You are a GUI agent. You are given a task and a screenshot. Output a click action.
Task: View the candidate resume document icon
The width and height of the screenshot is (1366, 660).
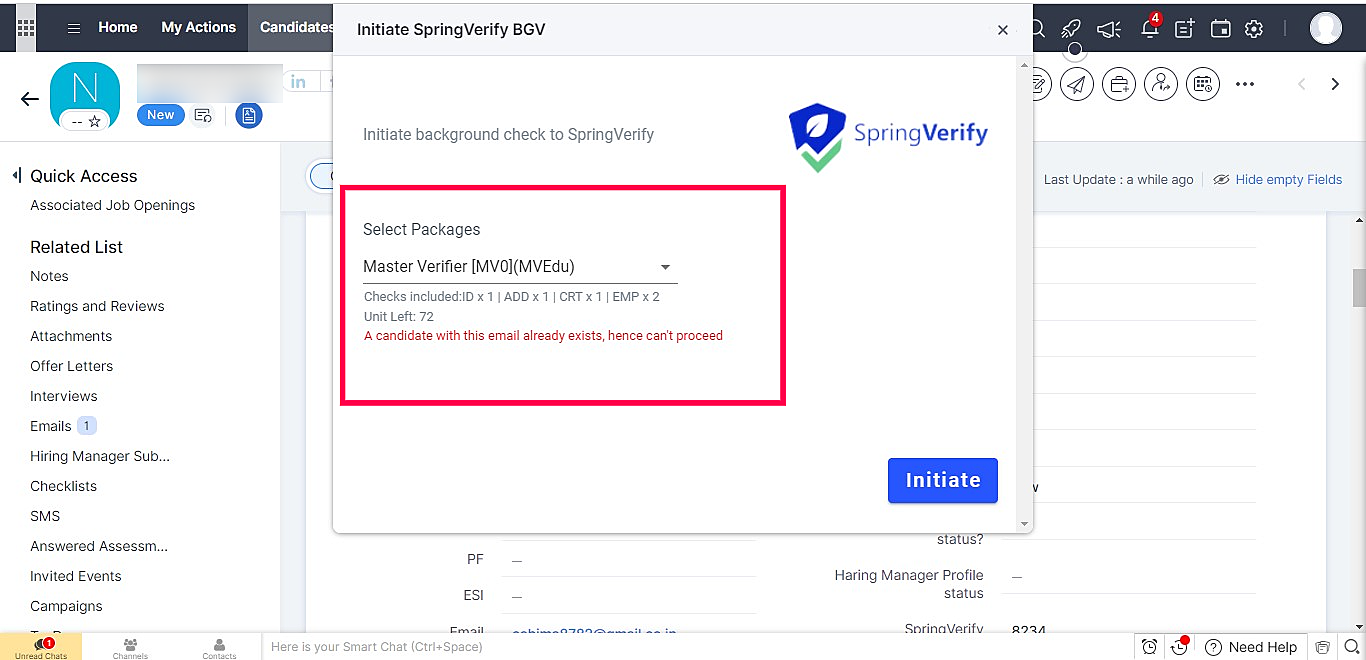pyautogui.click(x=249, y=116)
